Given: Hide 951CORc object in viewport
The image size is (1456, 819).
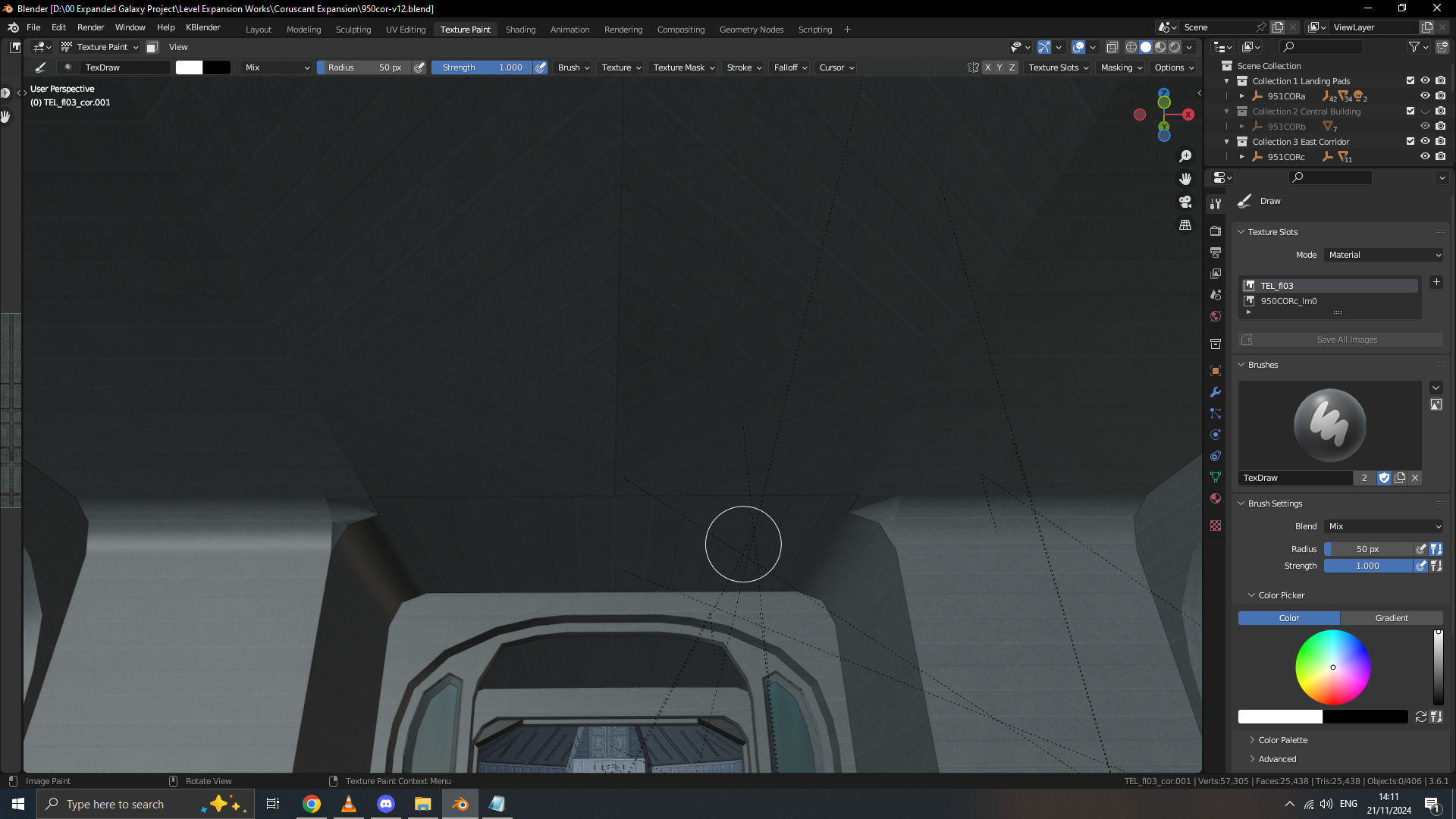Looking at the screenshot, I should pos(1425,156).
